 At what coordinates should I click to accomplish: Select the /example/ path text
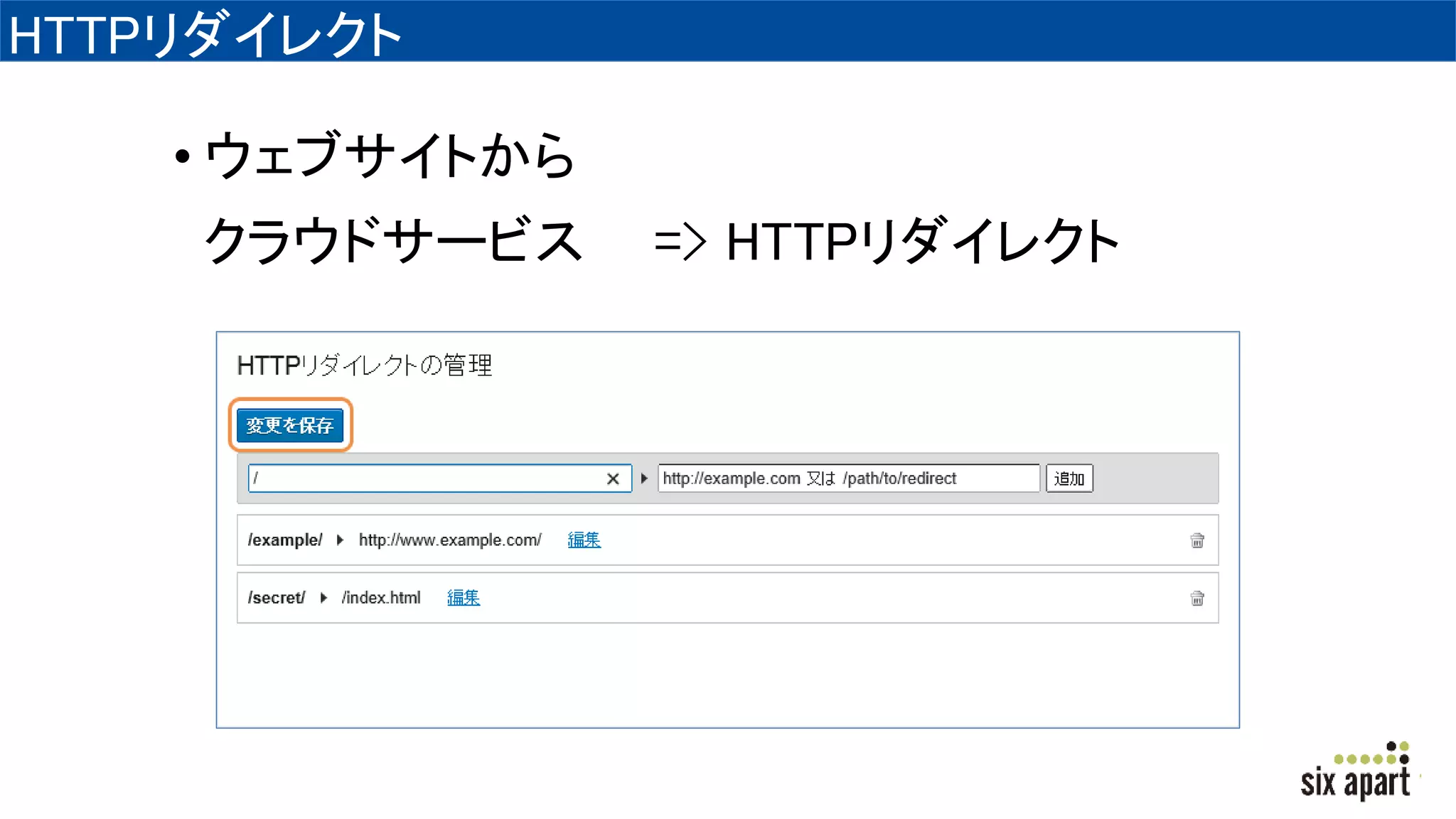pos(285,540)
